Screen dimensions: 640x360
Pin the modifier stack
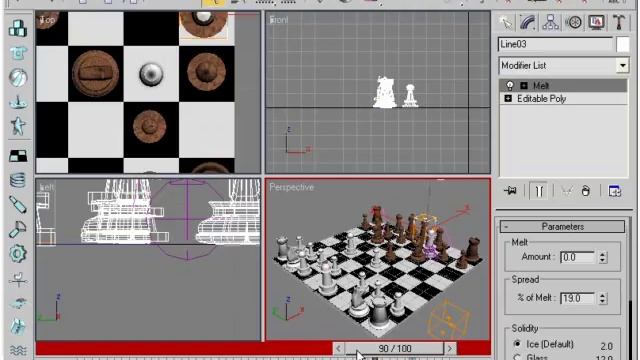click(510, 191)
